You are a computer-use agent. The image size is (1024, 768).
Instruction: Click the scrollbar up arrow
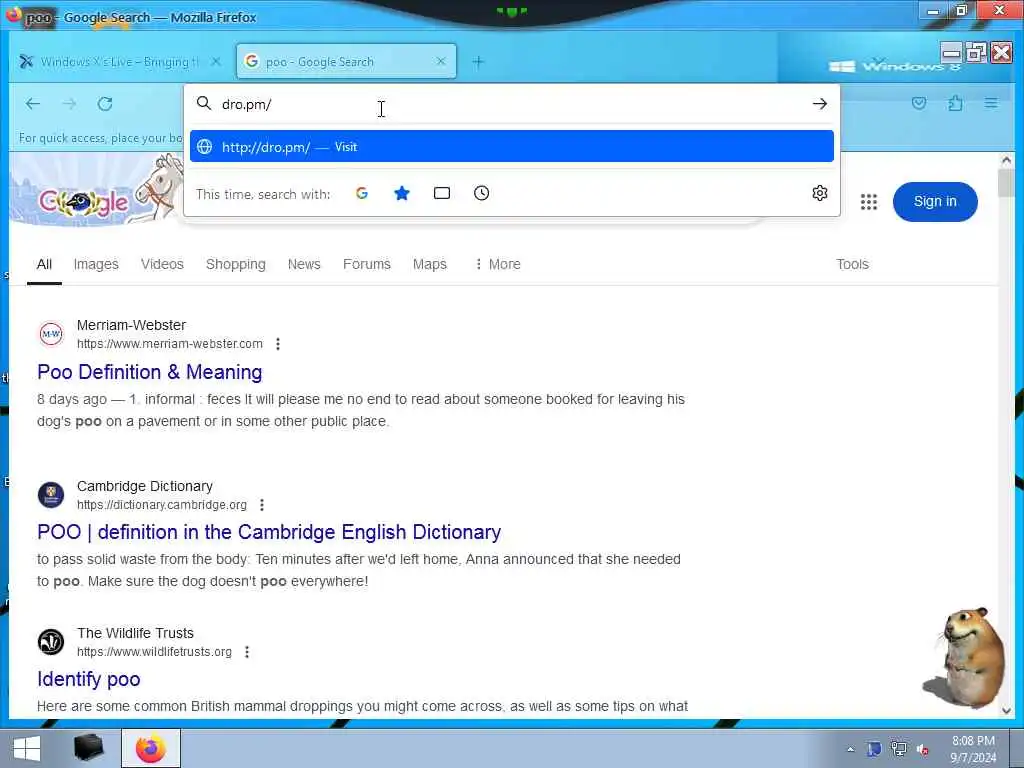[x=1006, y=160]
